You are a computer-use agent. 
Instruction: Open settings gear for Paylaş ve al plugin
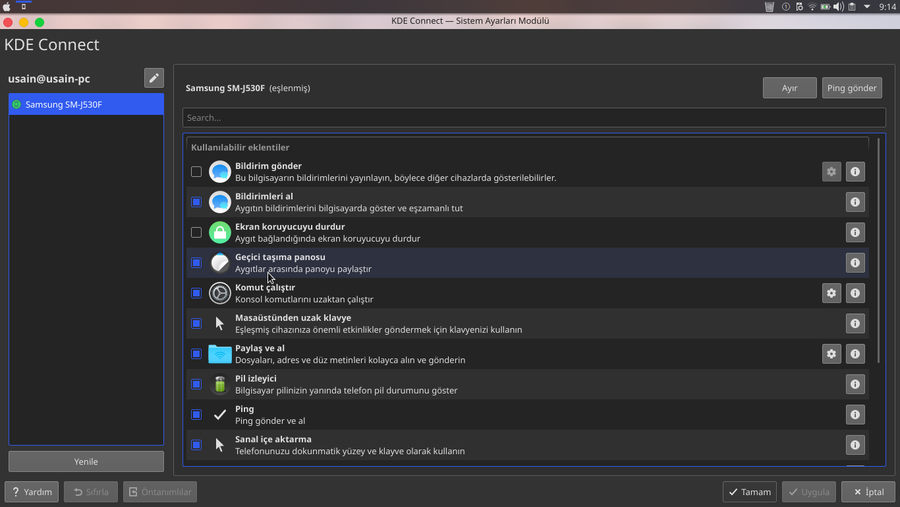tap(831, 354)
